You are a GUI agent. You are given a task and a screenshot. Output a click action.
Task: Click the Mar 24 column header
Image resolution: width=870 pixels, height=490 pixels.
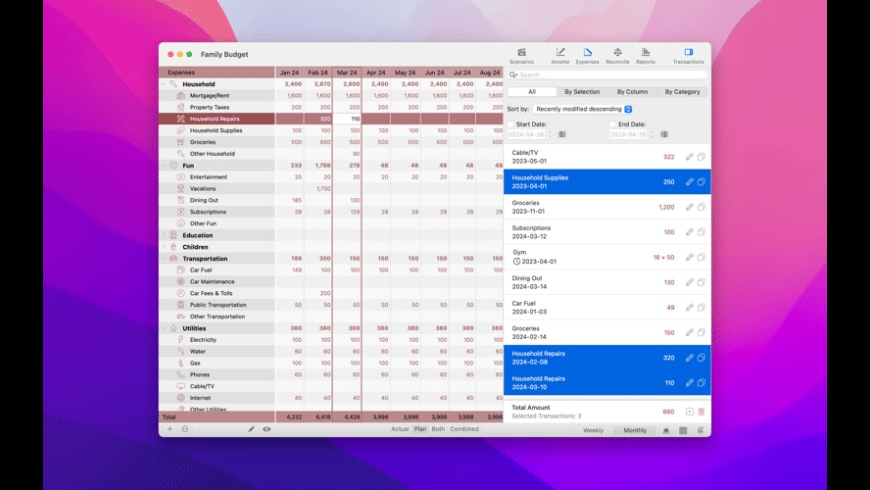coord(347,72)
